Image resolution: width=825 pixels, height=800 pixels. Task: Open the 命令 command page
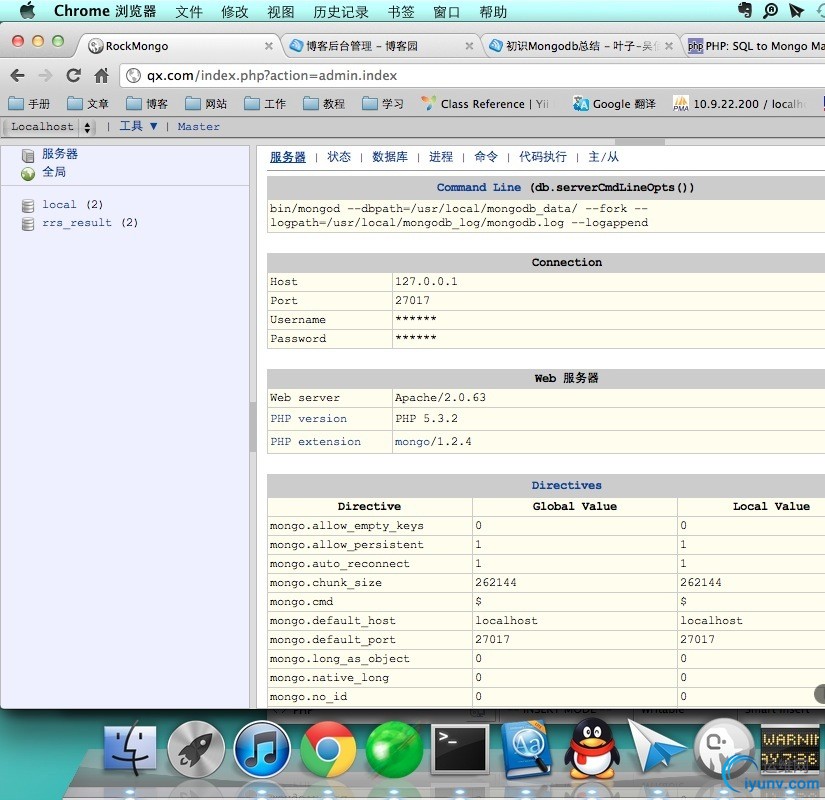pos(486,157)
